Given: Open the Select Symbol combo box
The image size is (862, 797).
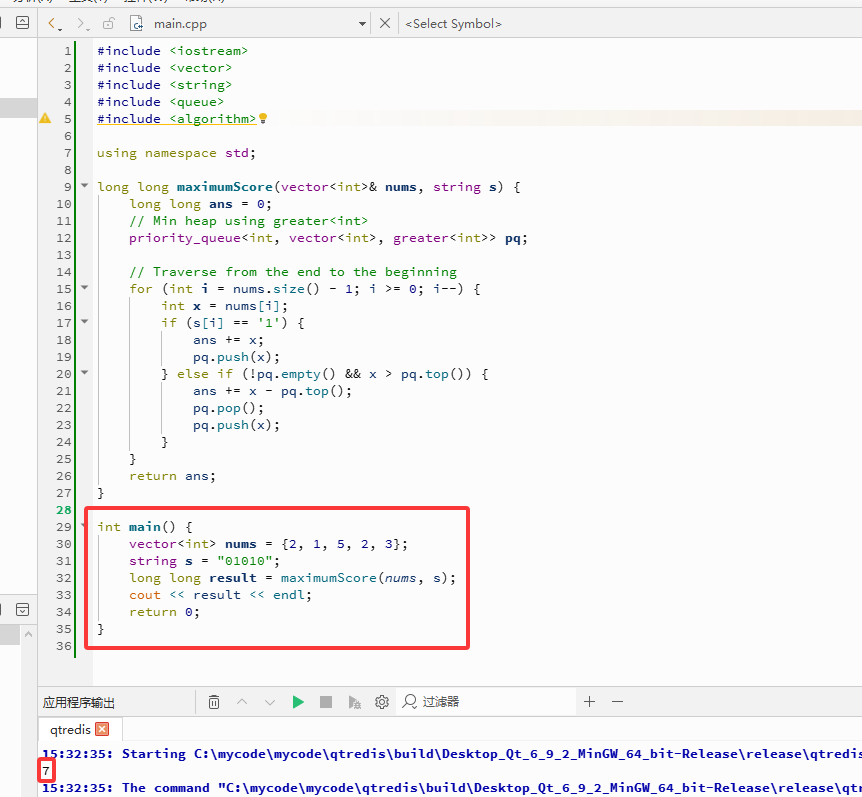Looking at the screenshot, I should click(453, 24).
